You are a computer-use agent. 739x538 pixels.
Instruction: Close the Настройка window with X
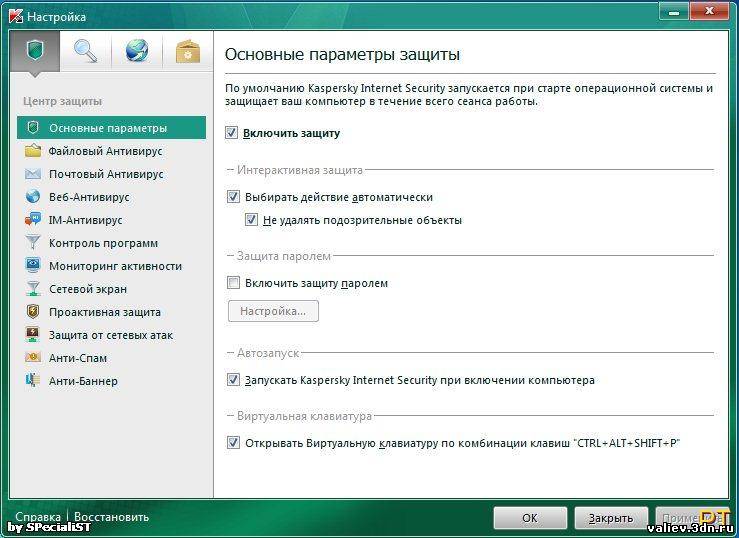pyautogui.click(x=709, y=11)
